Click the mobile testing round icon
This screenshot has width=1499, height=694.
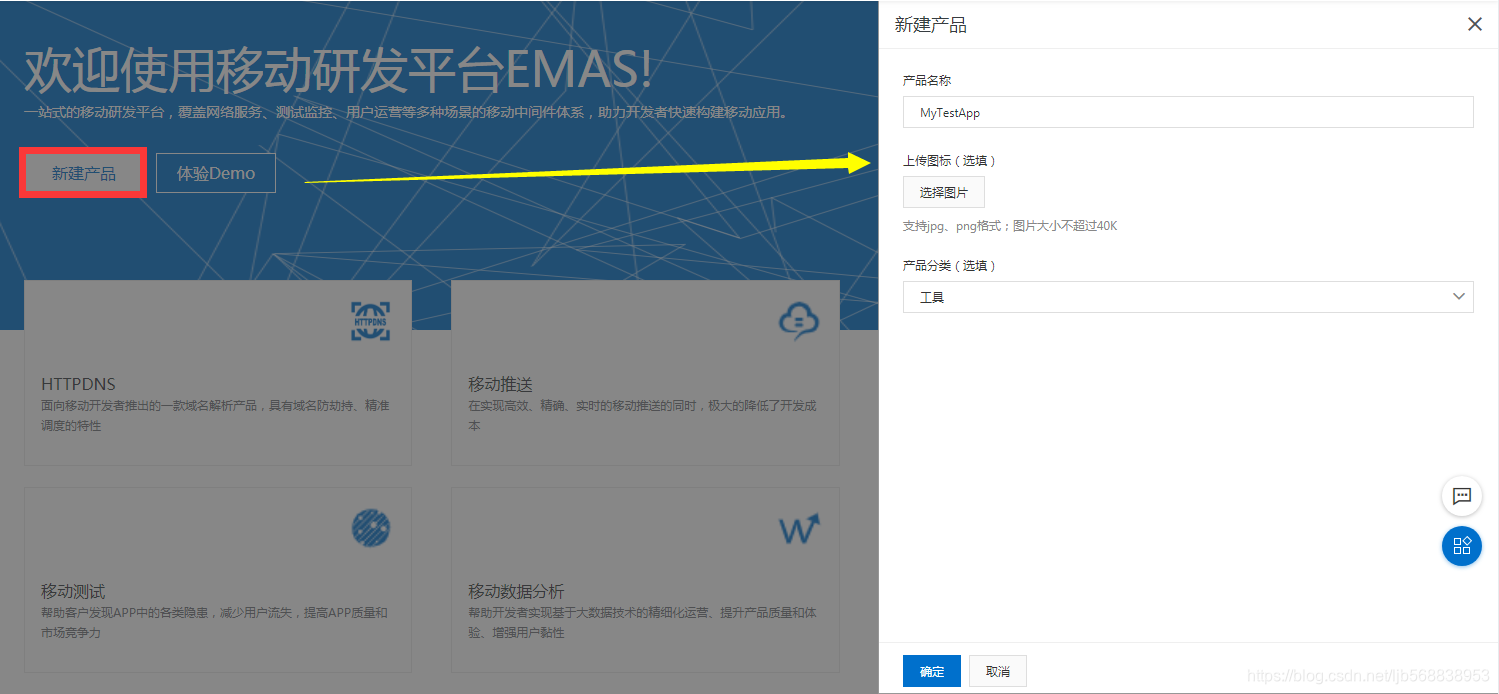click(x=371, y=528)
